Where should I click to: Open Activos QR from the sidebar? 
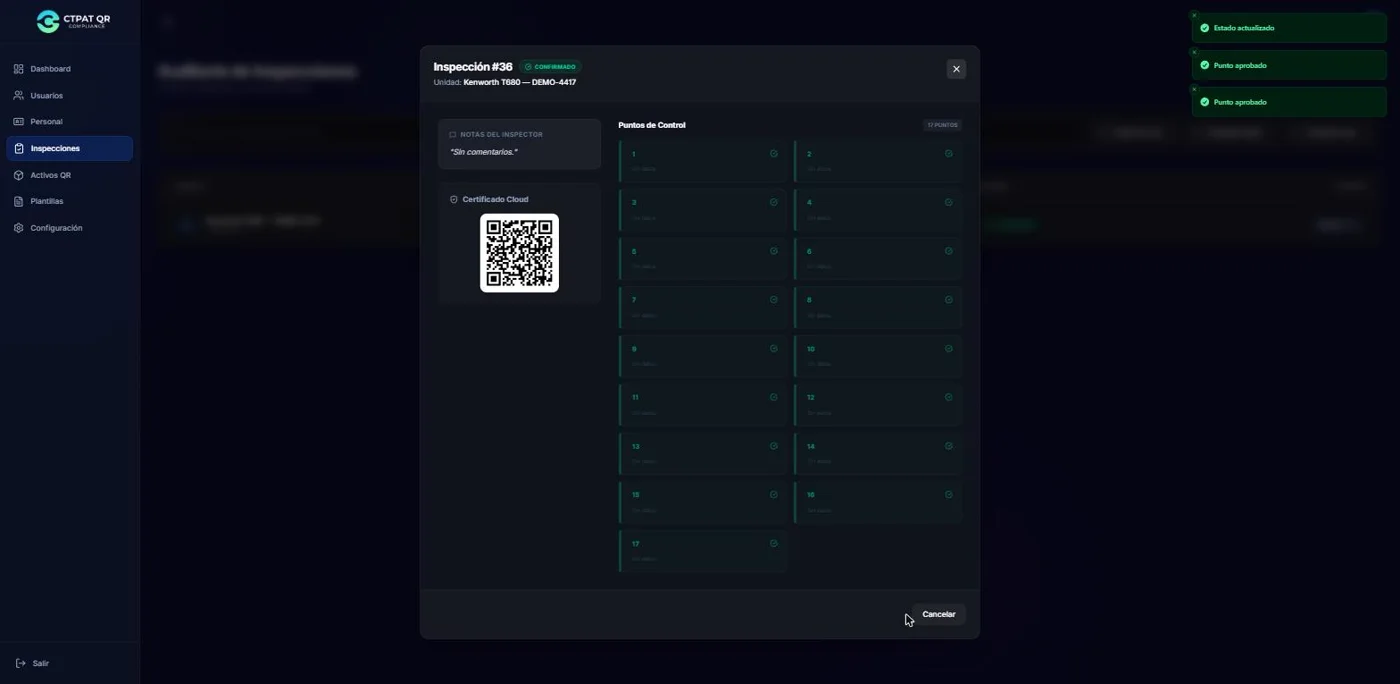pos(69,175)
